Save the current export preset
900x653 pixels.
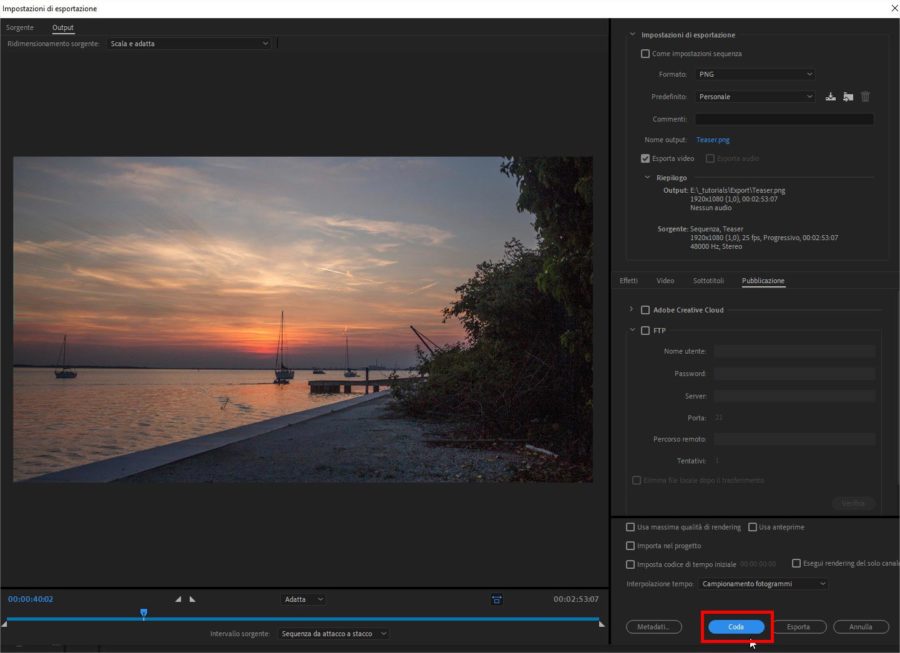(x=831, y=96)
